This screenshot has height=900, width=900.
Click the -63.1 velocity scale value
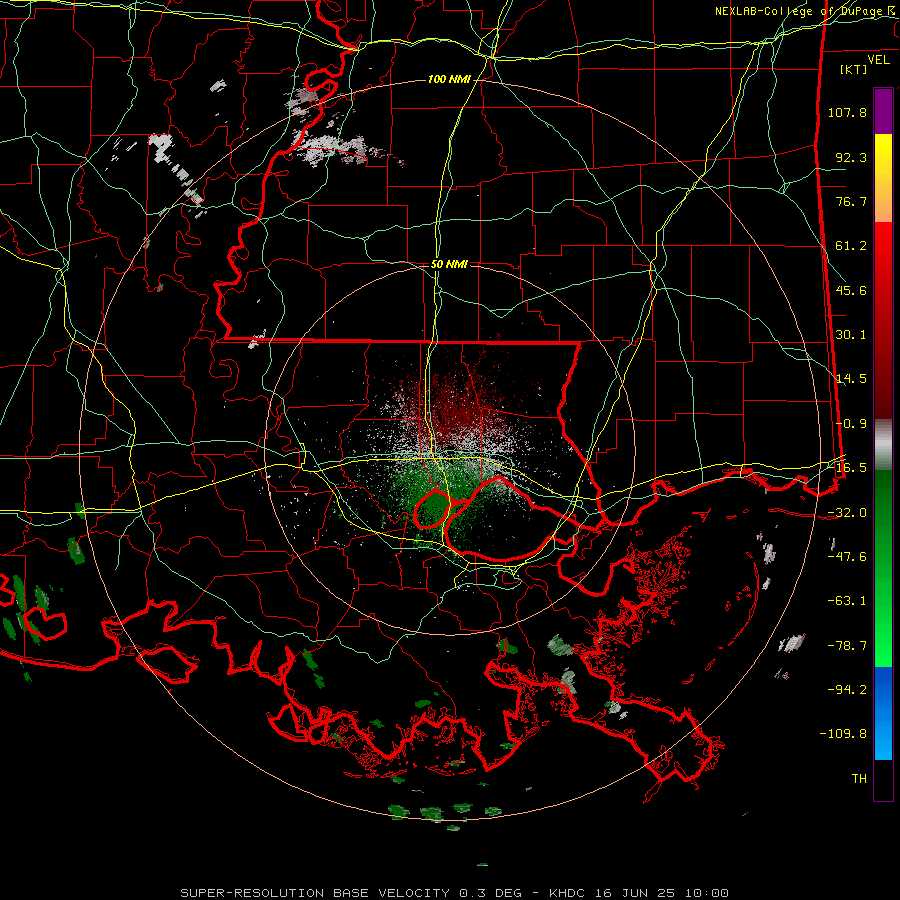point(847,601)
